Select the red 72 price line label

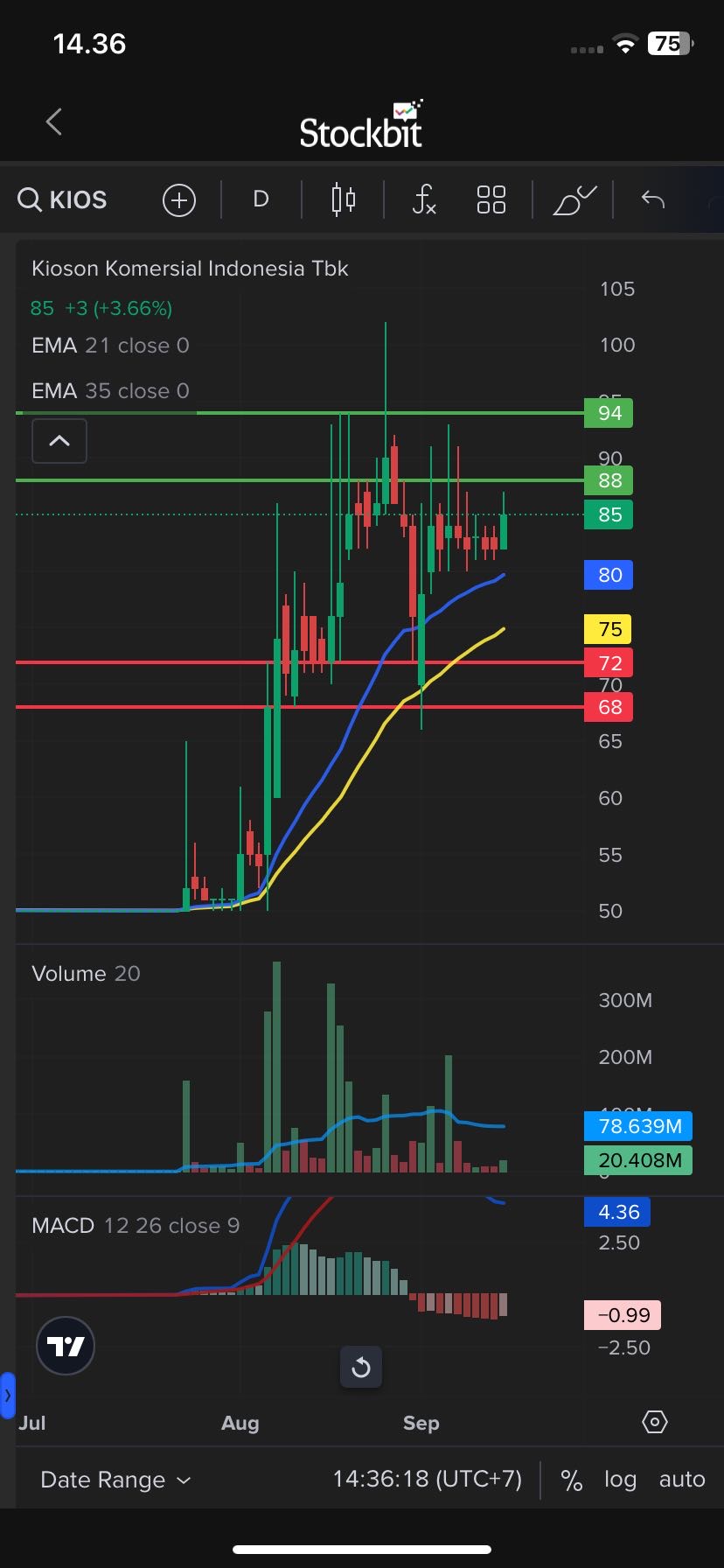[609, 663]
